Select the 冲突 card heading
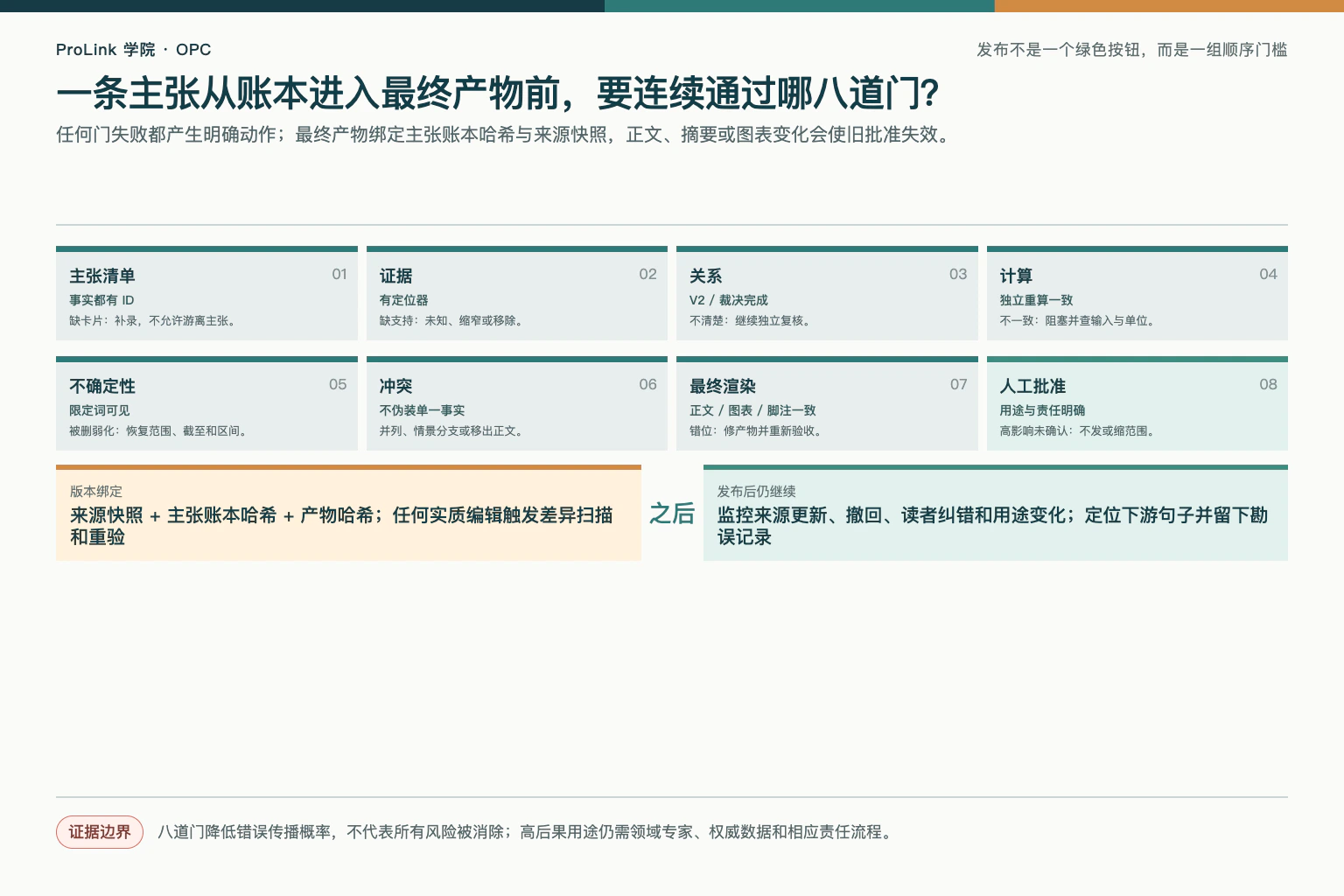This screenshot has height=896, width=1344. coord(395,386)
